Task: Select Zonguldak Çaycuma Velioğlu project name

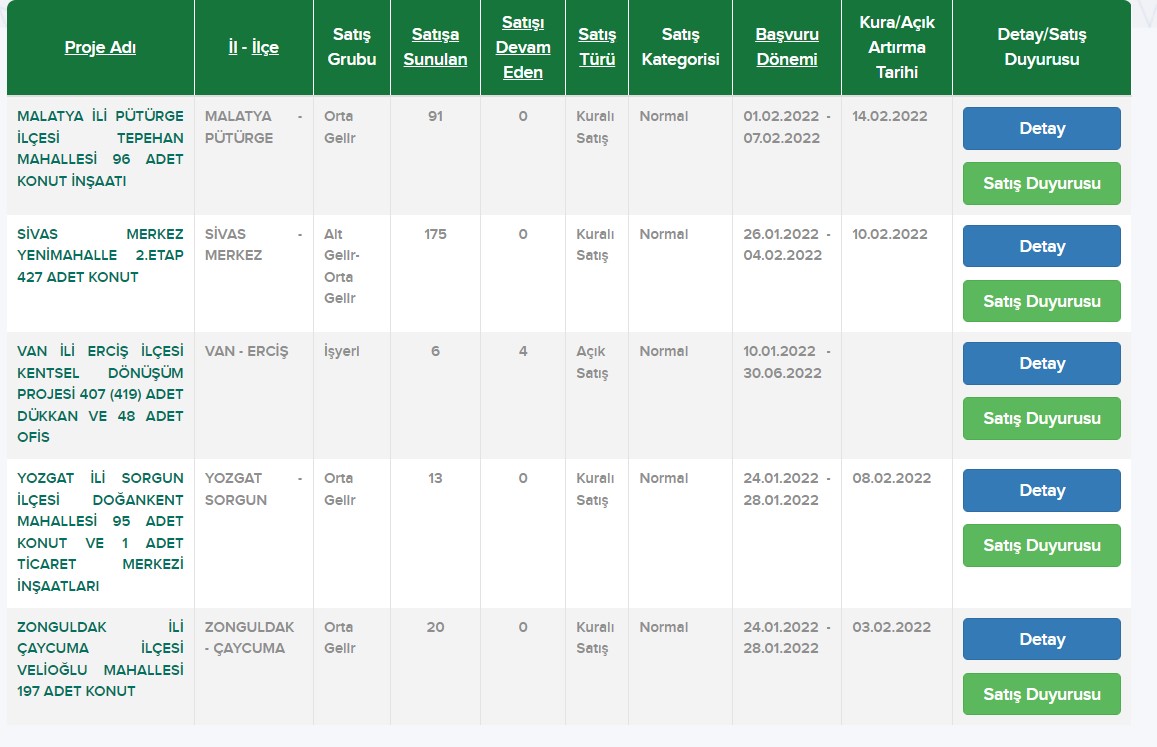Action: point(100,659)
